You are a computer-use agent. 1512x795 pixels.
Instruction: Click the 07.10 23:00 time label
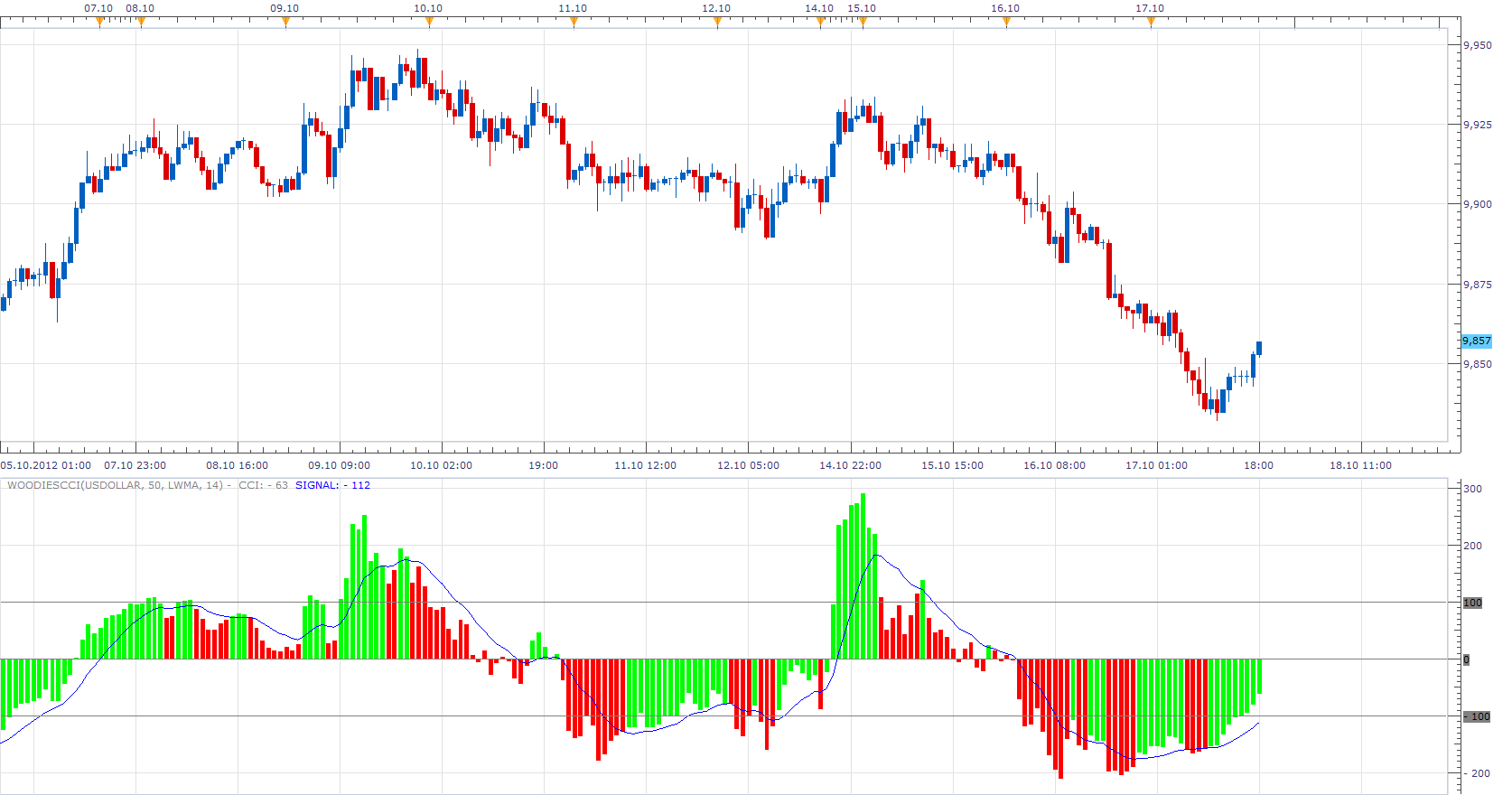135,465
